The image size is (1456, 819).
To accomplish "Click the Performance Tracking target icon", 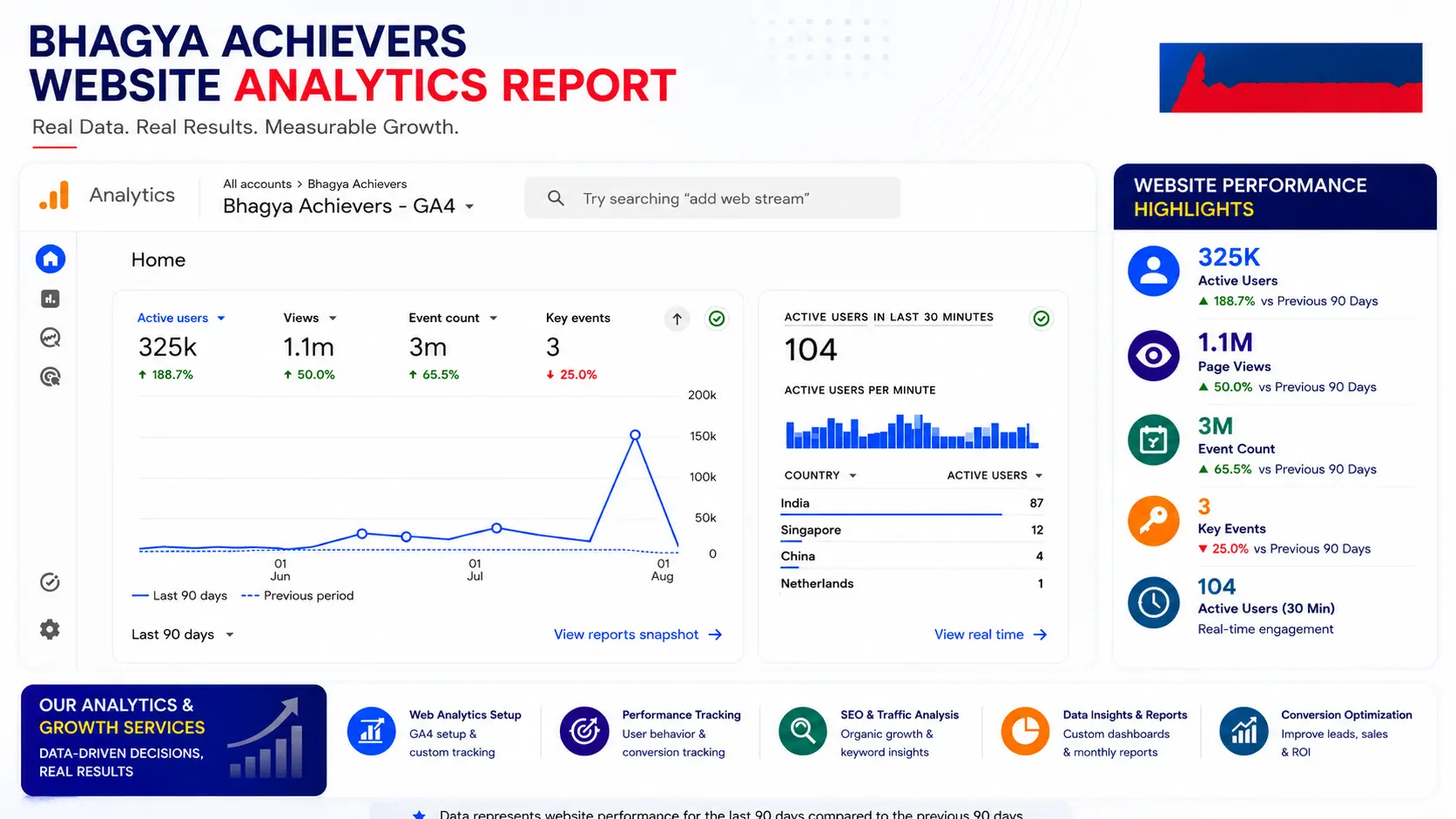I will [584, 731].
